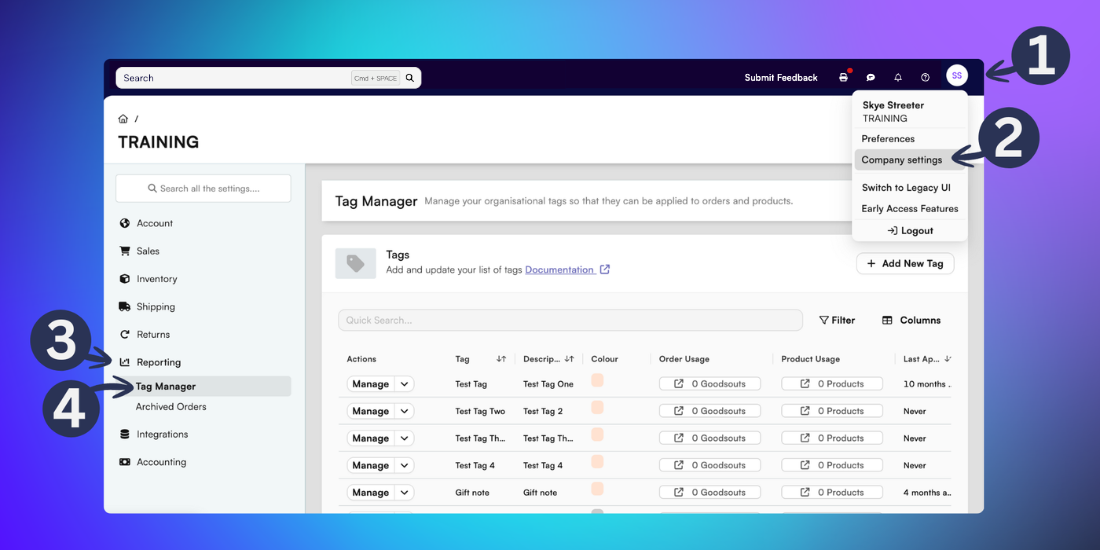Open 0 Goodsouts for Test Tag

tap(710, 384)
